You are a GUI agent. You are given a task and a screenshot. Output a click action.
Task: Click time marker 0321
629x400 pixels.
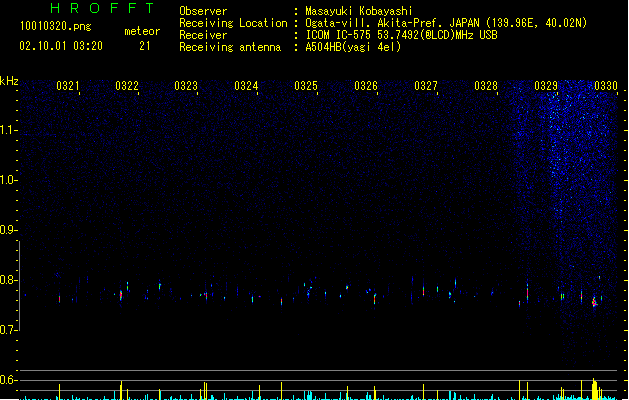coord(68,86)
